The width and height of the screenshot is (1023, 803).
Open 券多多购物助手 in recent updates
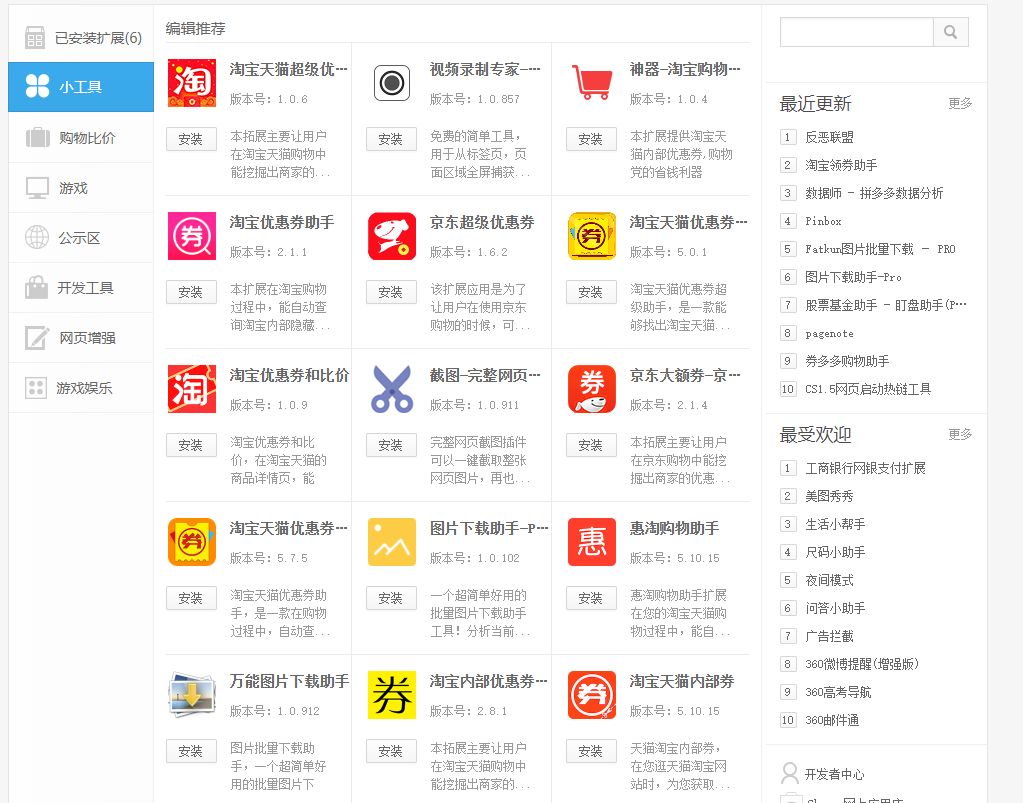pyautogui.click(x=847, y=361)
